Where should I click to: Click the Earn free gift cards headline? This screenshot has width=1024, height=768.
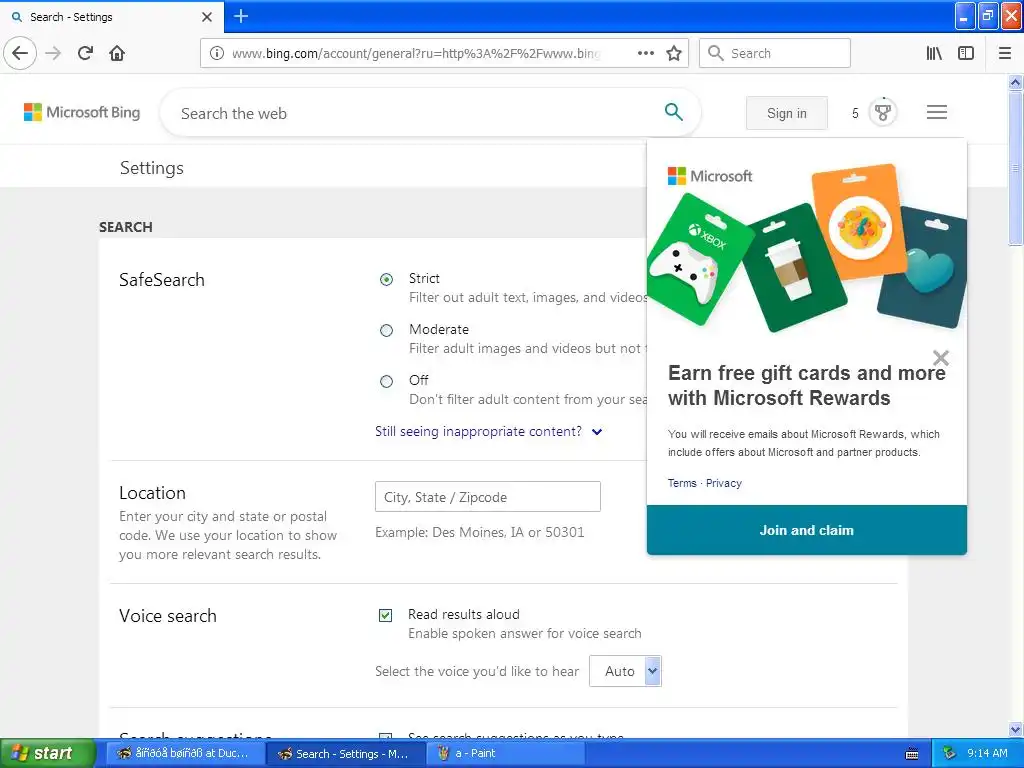click(807, 385)
